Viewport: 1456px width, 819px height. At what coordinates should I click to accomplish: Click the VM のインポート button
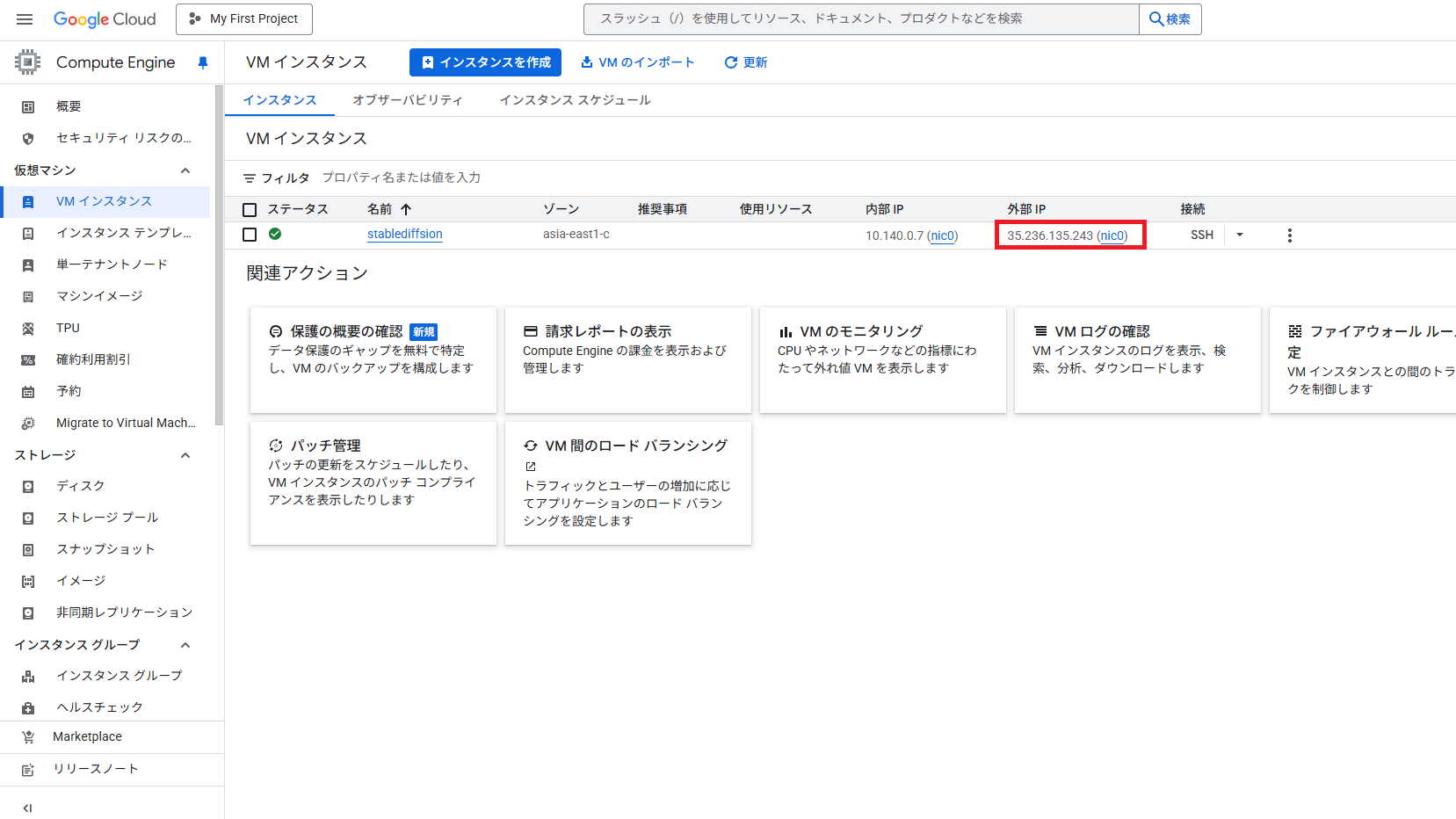(637, 62)
